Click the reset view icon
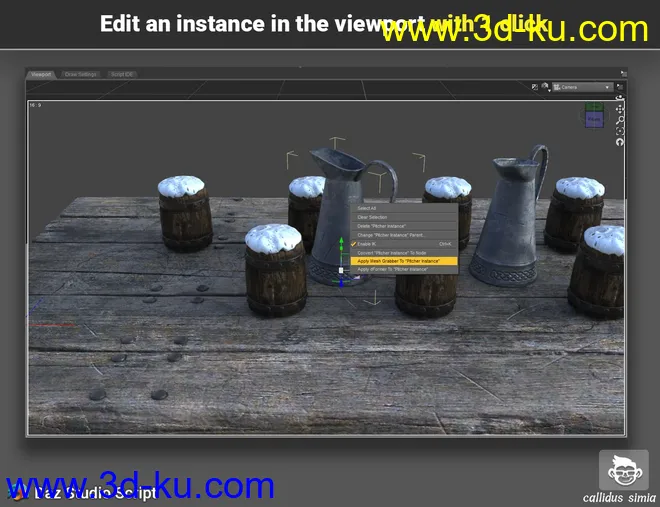Screen dimensions: 660x507 click(x=620, y=142)
